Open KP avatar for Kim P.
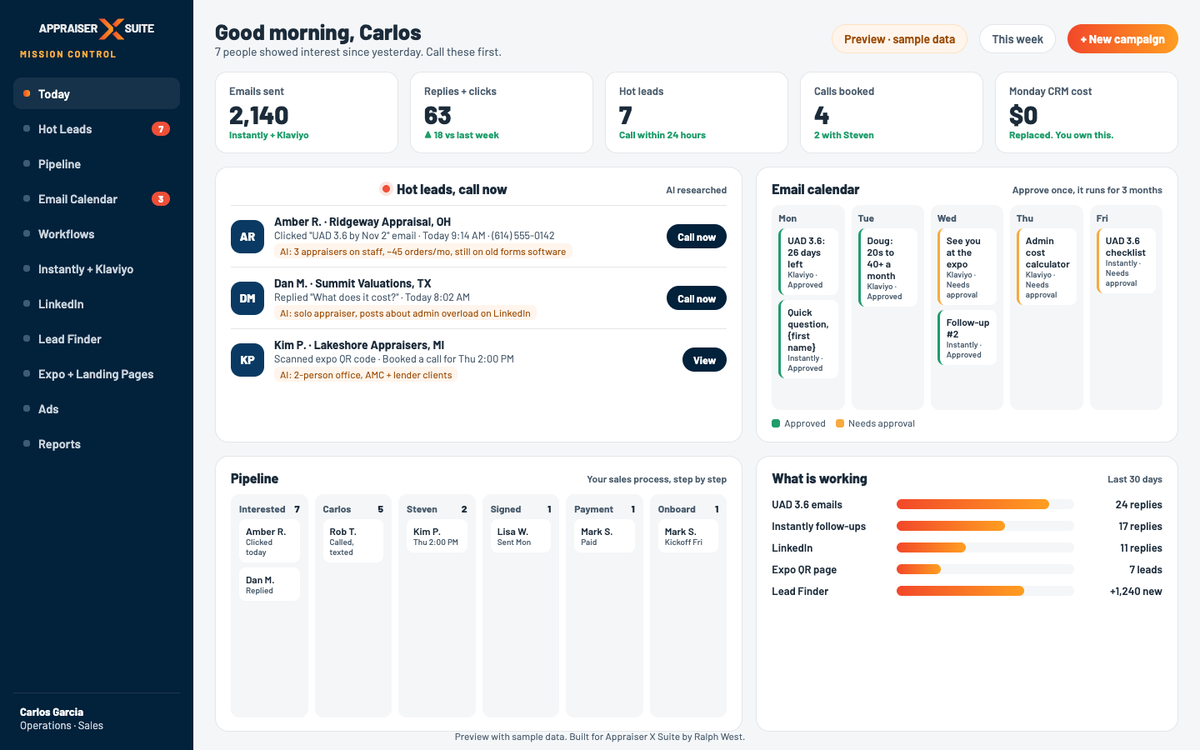Image resolution: width=1200 pixels, height=750 pixels. click(x=247, y=360)
